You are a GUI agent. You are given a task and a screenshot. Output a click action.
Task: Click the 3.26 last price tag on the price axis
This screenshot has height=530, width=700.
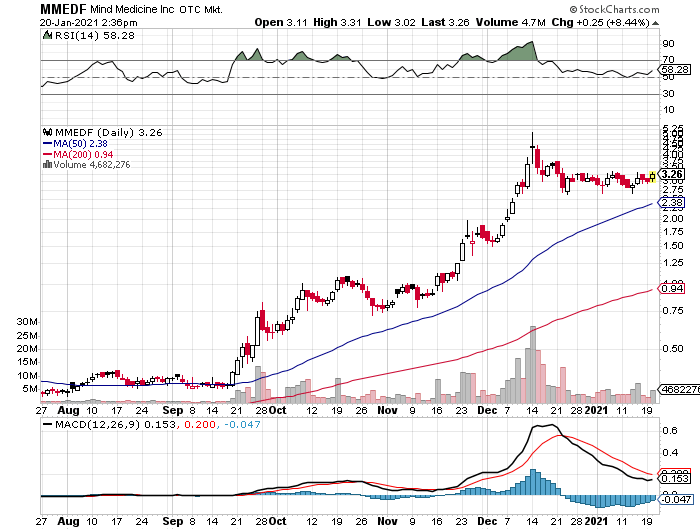(671, 174)
